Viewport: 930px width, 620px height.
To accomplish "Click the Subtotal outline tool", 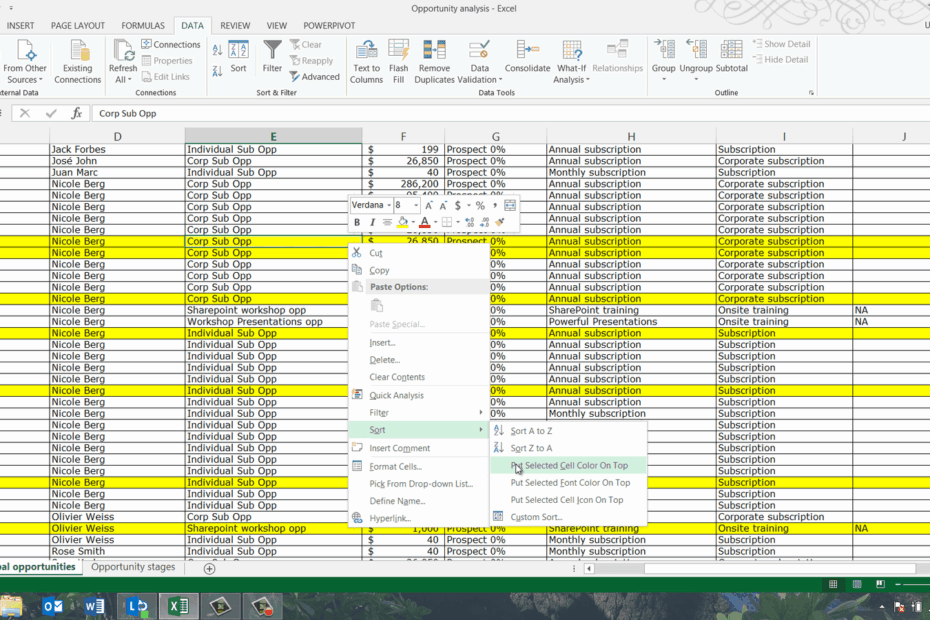I will (x=731, y=57).
